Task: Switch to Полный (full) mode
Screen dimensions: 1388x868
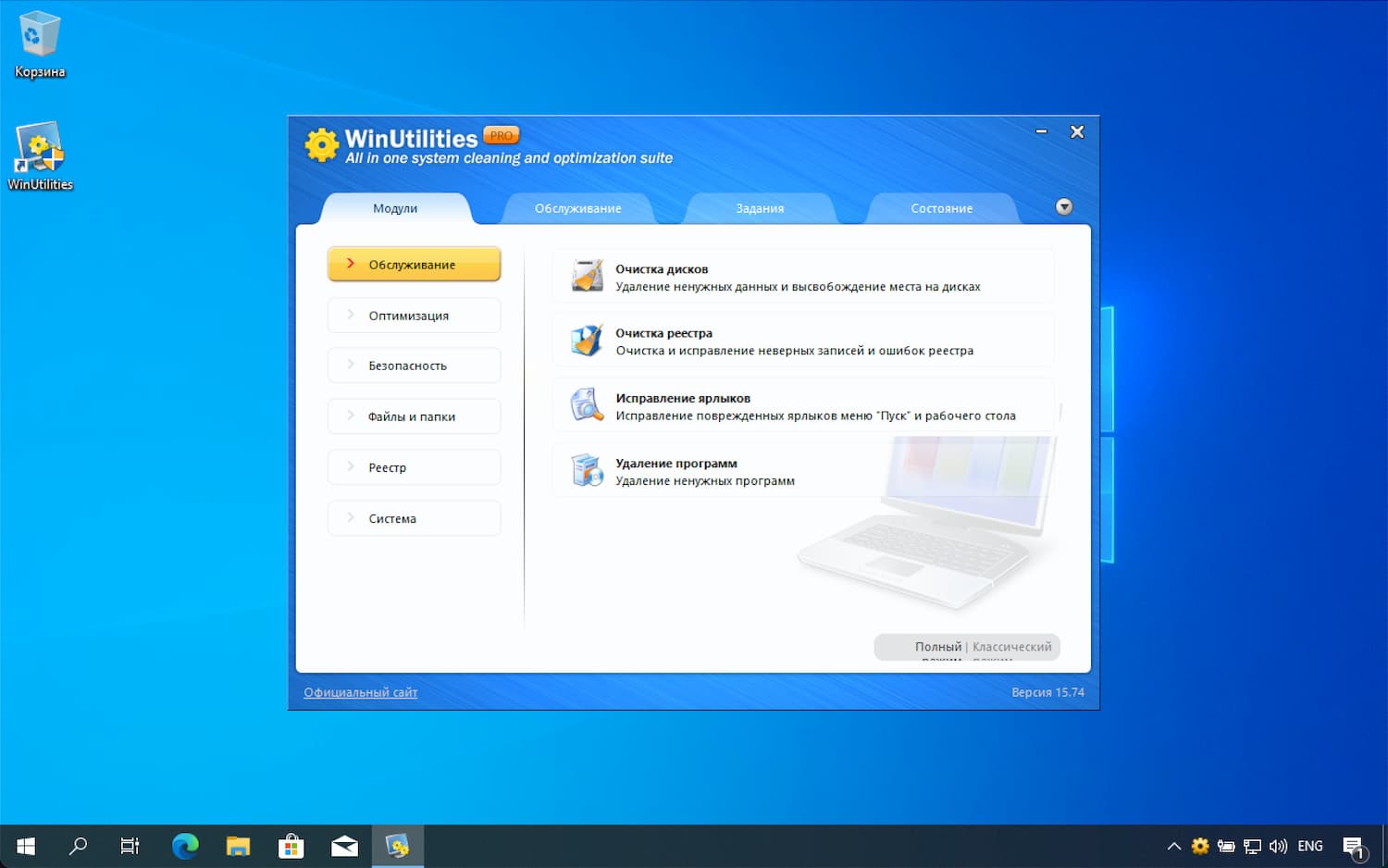Action: click(x=937, y=647)
